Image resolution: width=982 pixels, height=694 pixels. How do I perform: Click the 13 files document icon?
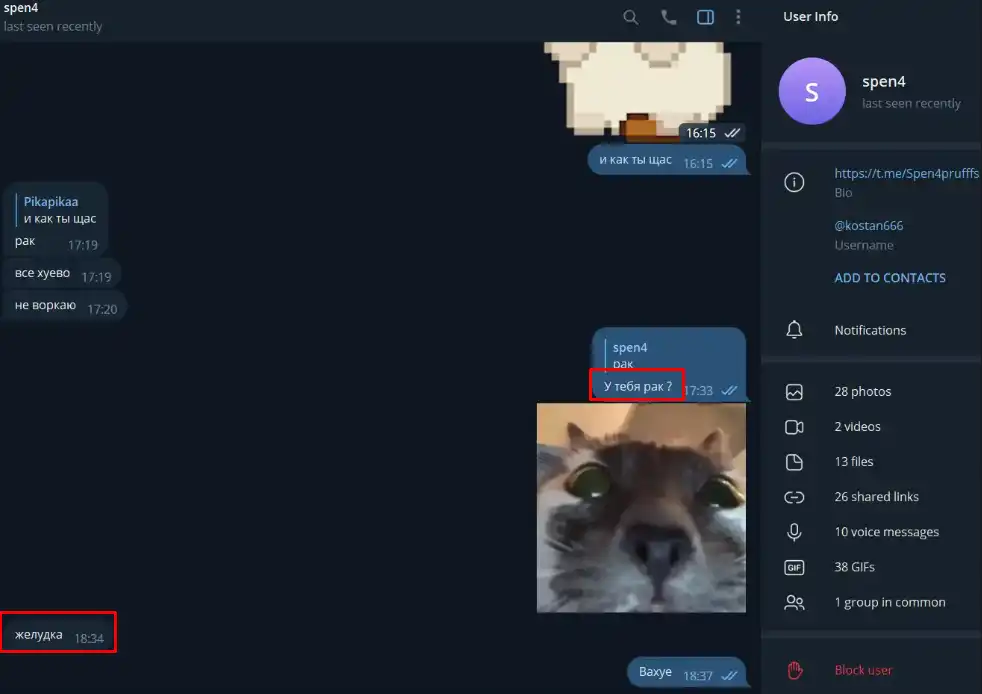(x=794, y=462)
